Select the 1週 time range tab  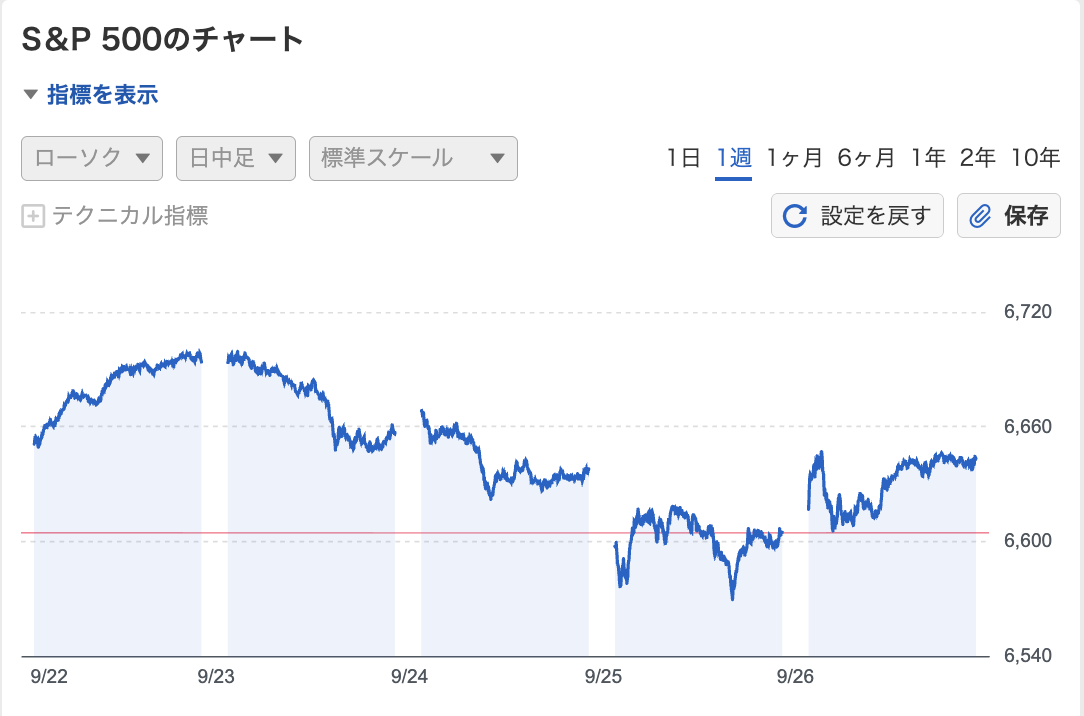pyautogui.click(x=733, y=158)
